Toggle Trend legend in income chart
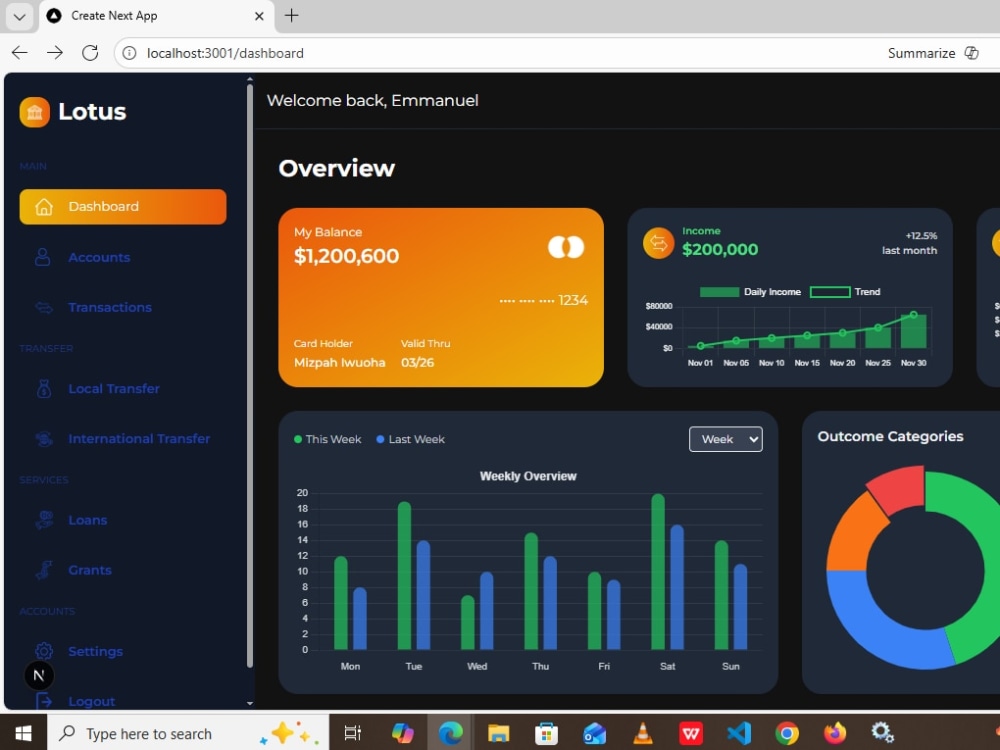1000x750 pixels. click(845, 291)
